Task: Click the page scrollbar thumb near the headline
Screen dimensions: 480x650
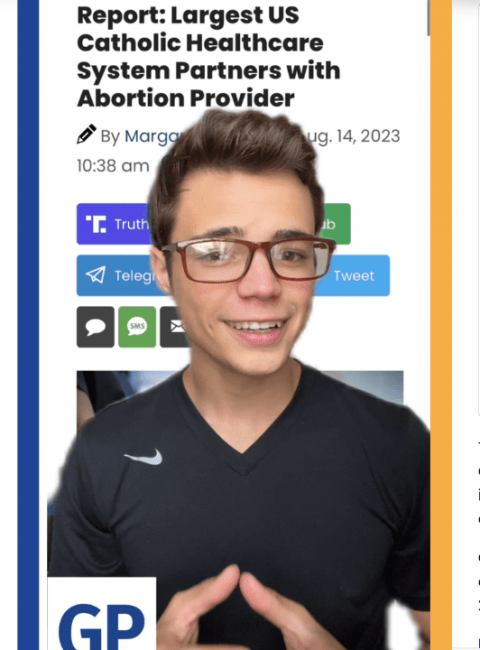Action: tap(428, 17)
